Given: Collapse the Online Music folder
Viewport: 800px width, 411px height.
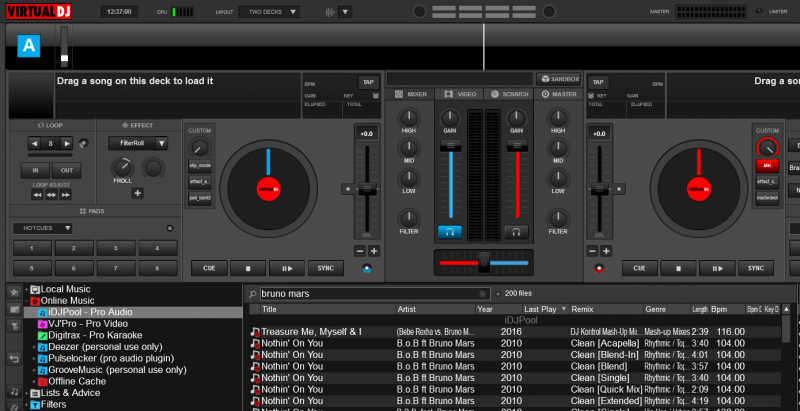Looking at the screenshot, I should (x=27, y=301).
